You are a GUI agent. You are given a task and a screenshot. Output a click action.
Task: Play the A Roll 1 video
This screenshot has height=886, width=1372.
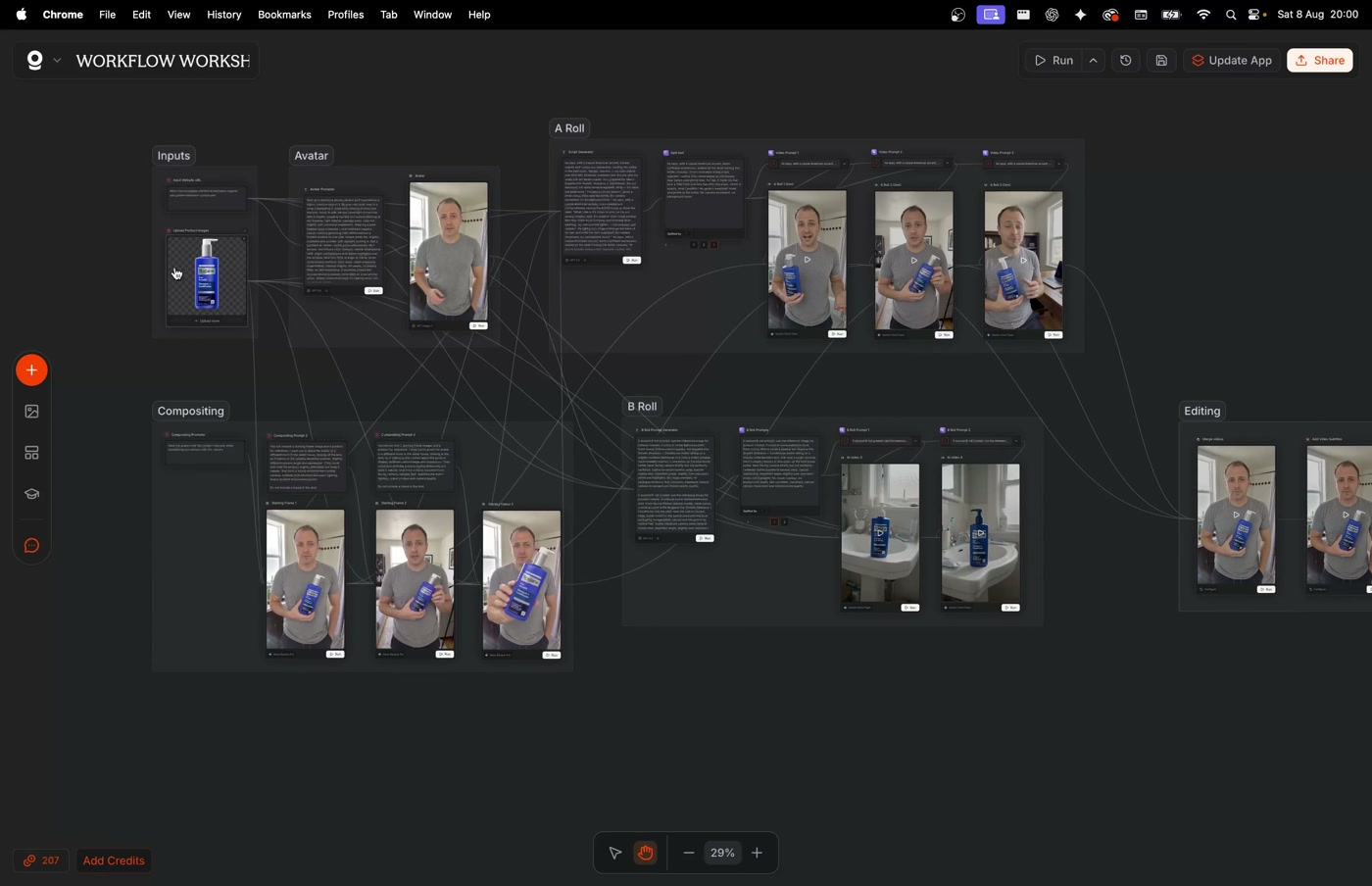pos(808,261)
